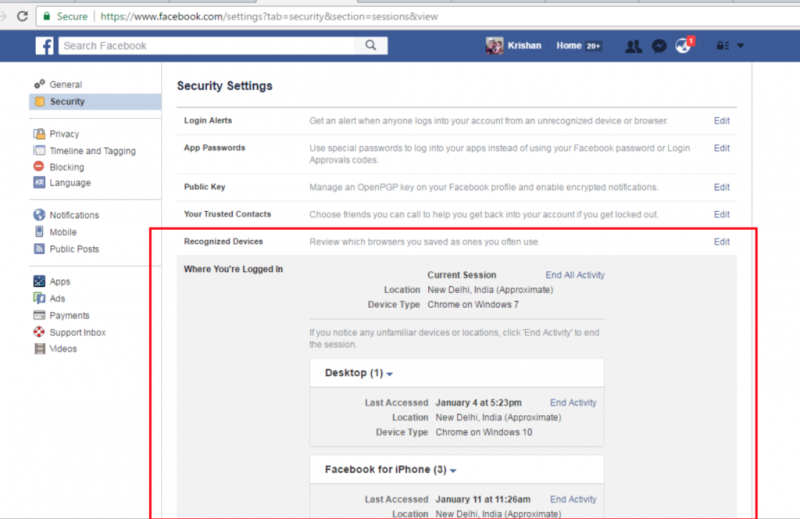Open Notifications settings in sidebar
This screenshot has width=800, height=519.
coord(74,215)
